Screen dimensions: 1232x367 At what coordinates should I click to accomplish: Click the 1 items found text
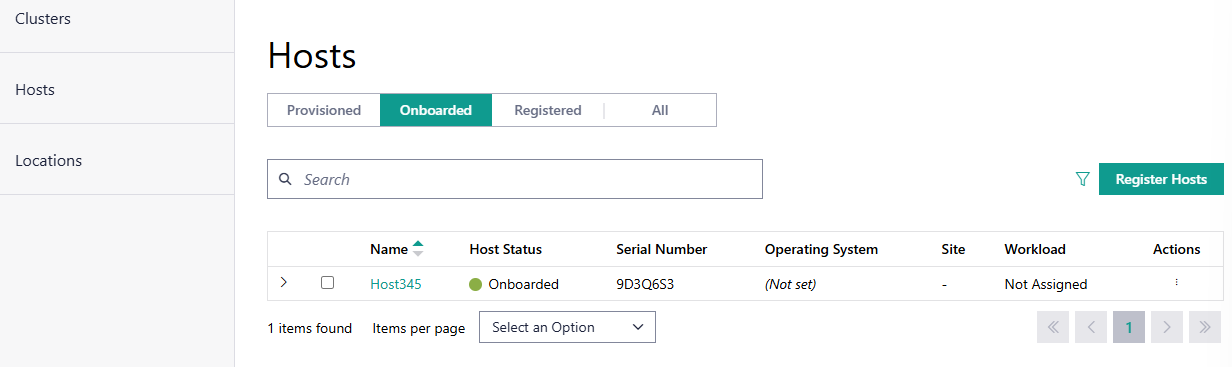click(310, 328)
